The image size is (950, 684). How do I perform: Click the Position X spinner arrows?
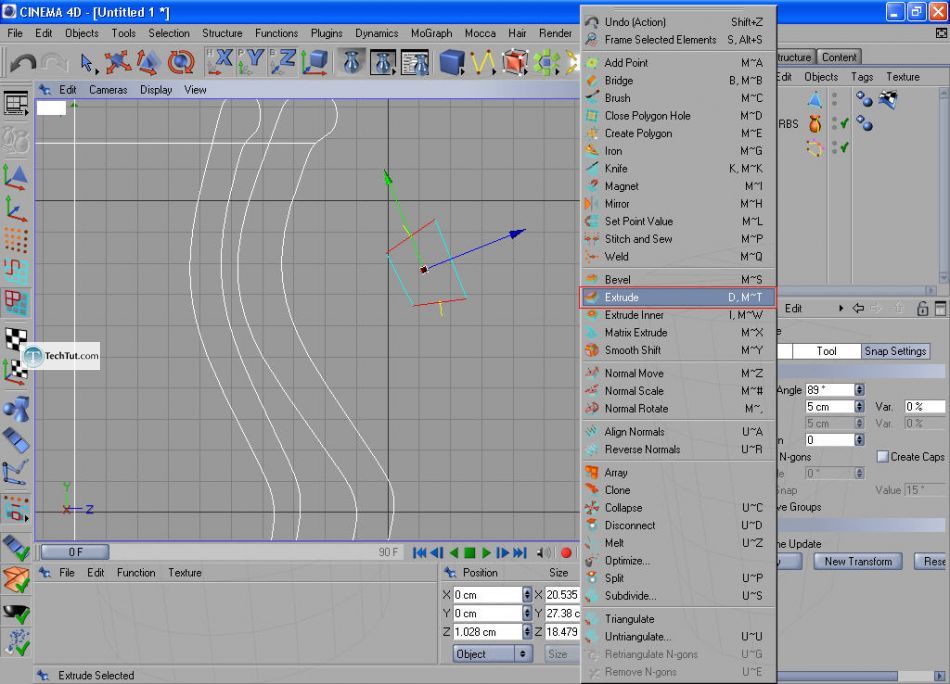[526, 594]
